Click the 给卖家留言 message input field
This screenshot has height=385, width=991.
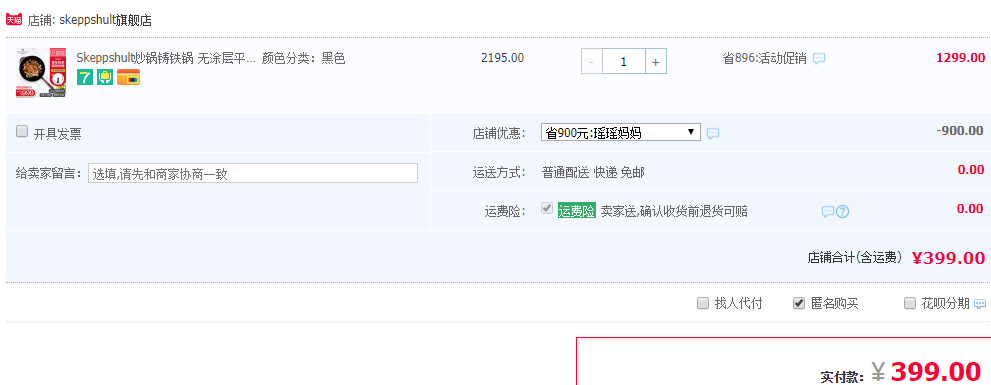(253, 173)
